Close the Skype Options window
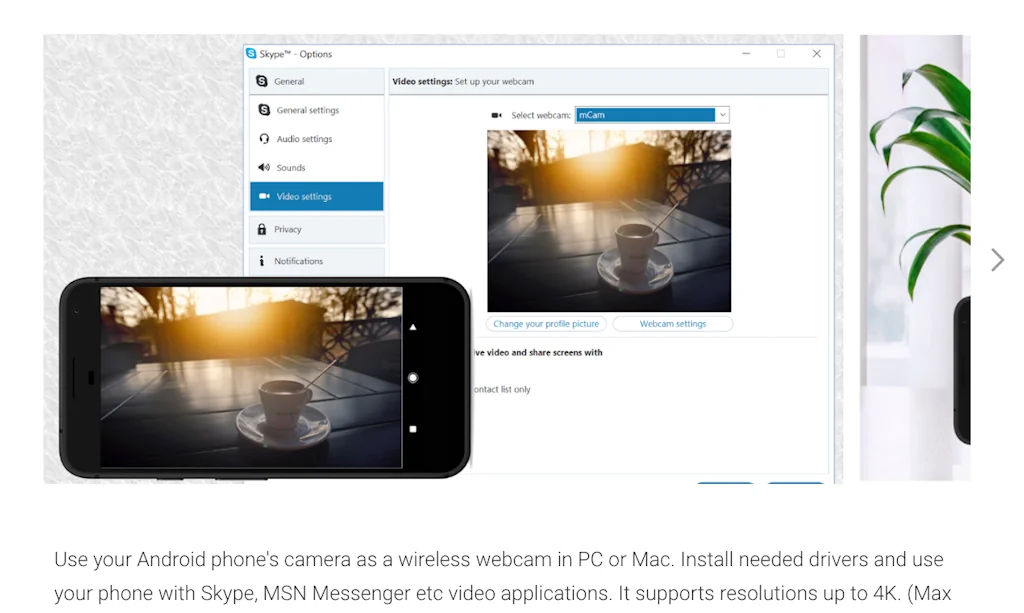Screen dimensions: 1024x613 [817, 54]
